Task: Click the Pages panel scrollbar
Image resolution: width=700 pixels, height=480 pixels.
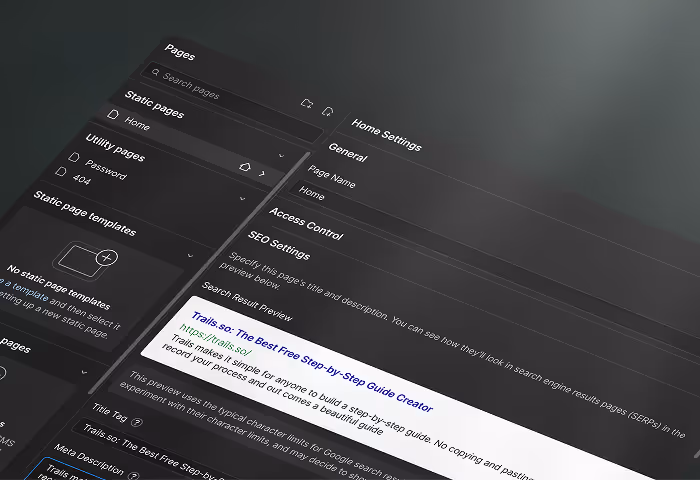Action: pos(199,273)
